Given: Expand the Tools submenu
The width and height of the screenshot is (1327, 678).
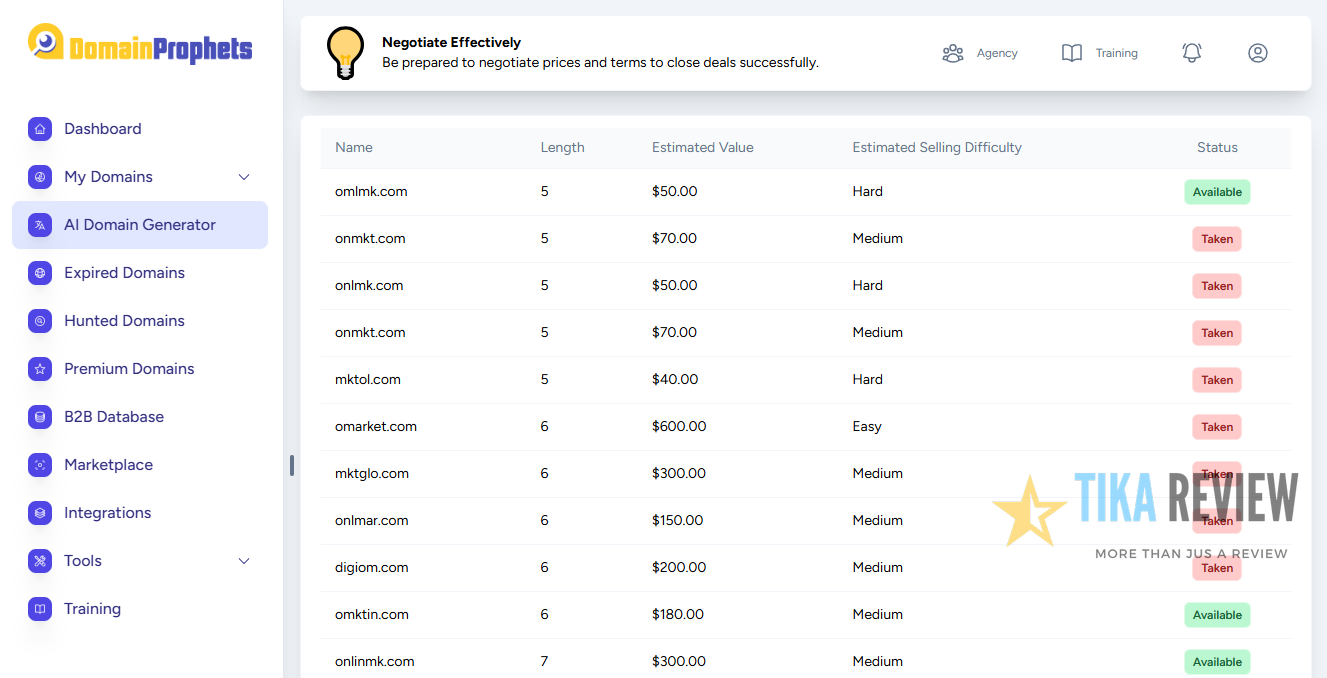Looking at the screenshot, I should tap(243, 561).
